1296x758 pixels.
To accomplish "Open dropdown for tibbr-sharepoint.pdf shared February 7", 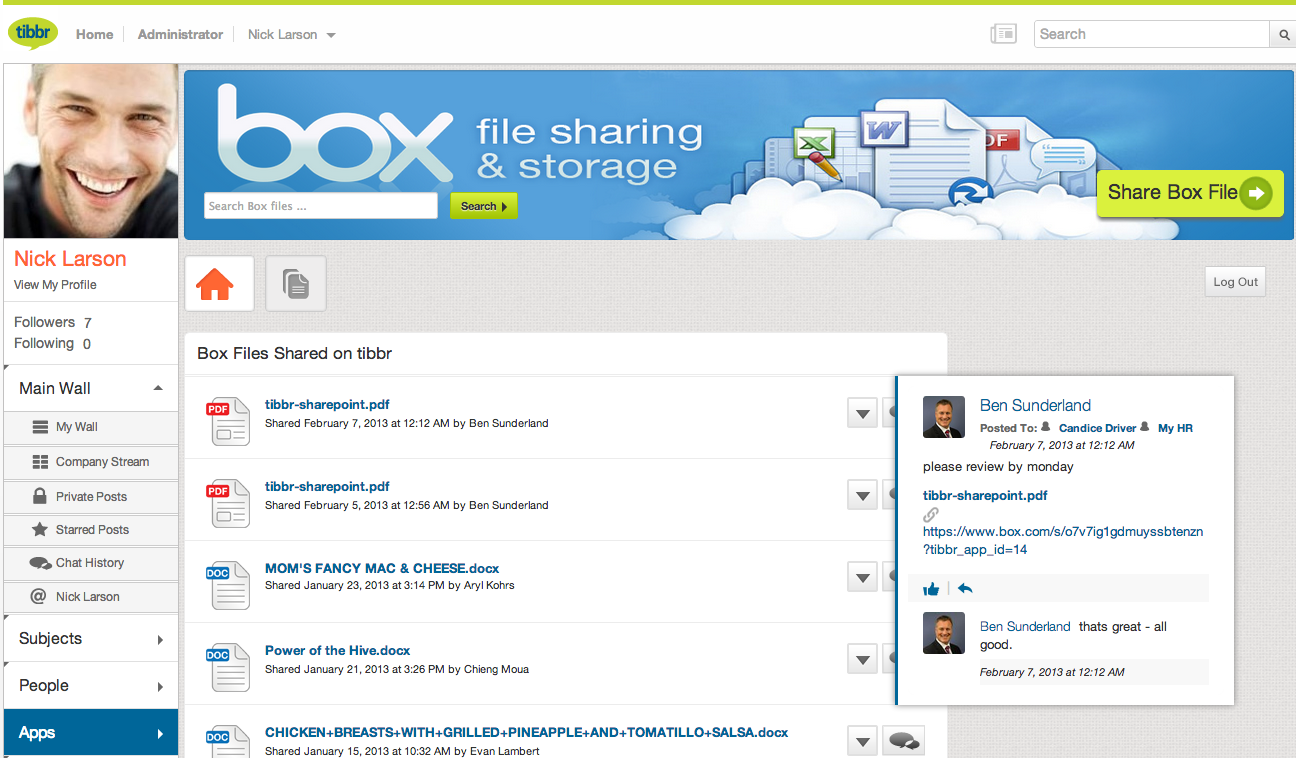I will (x=862, y=412).
